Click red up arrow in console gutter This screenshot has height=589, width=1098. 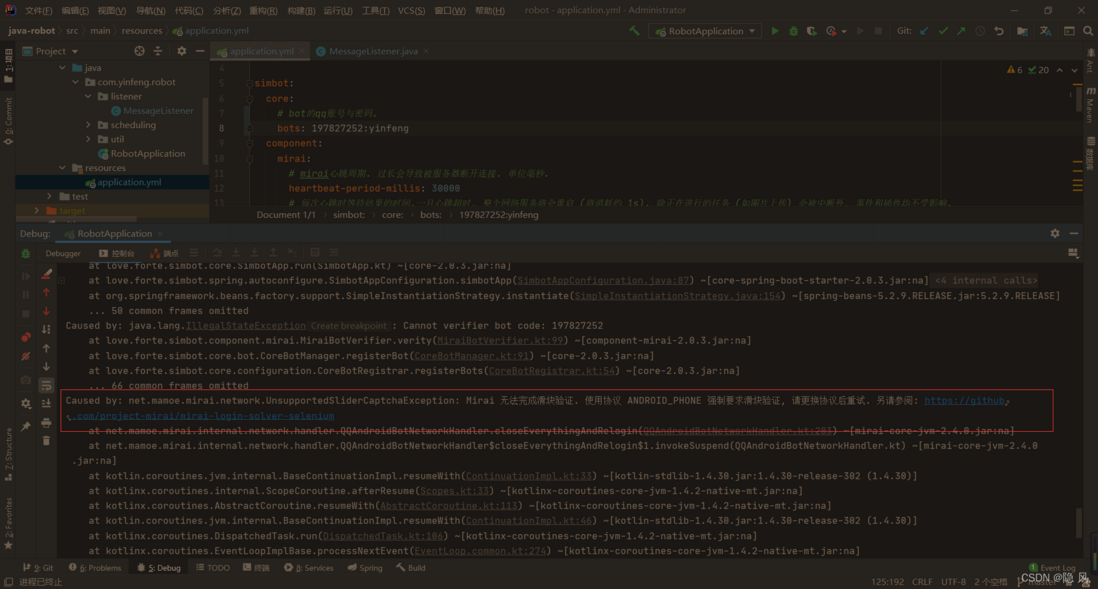[x=46, y=293]
